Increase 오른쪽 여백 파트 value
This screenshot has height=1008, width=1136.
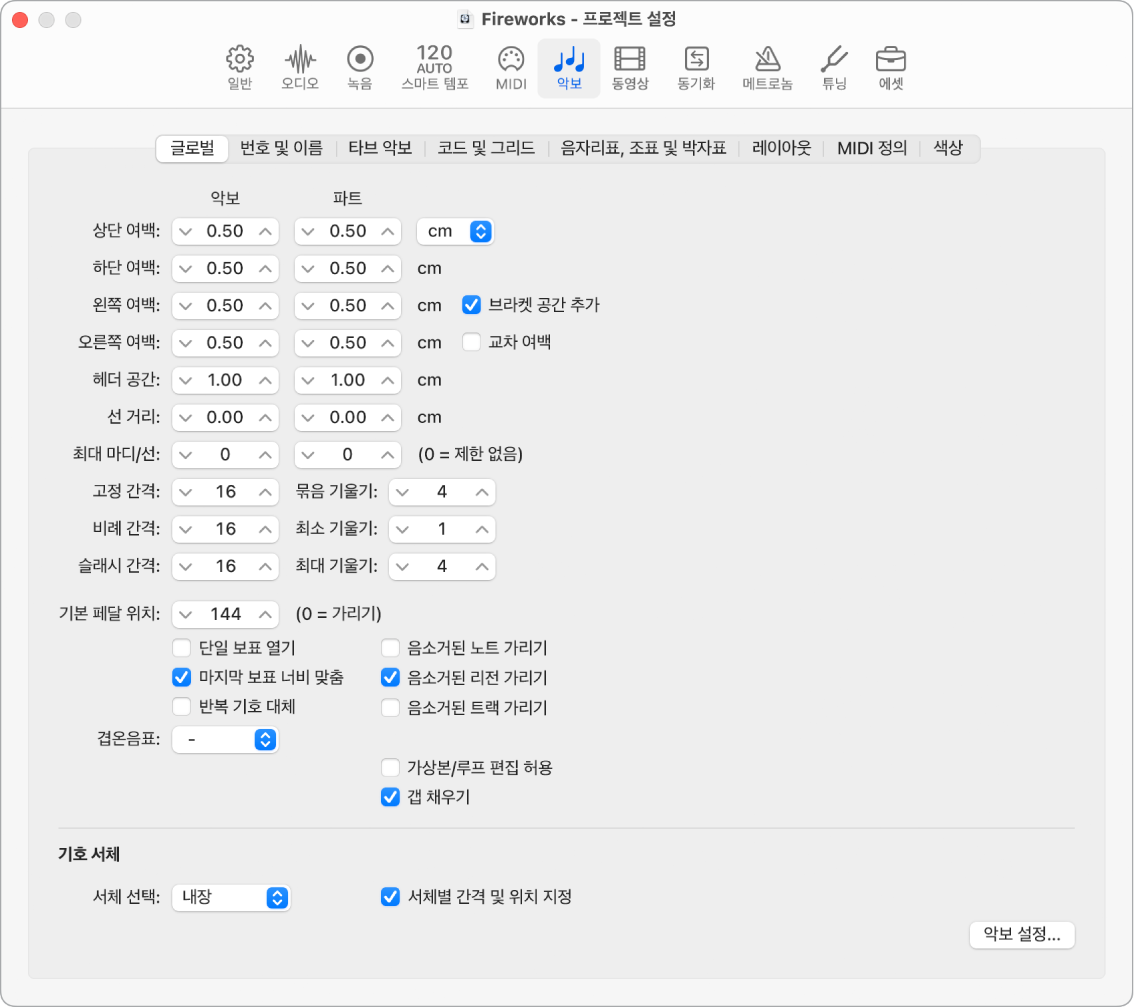(388, 343)
